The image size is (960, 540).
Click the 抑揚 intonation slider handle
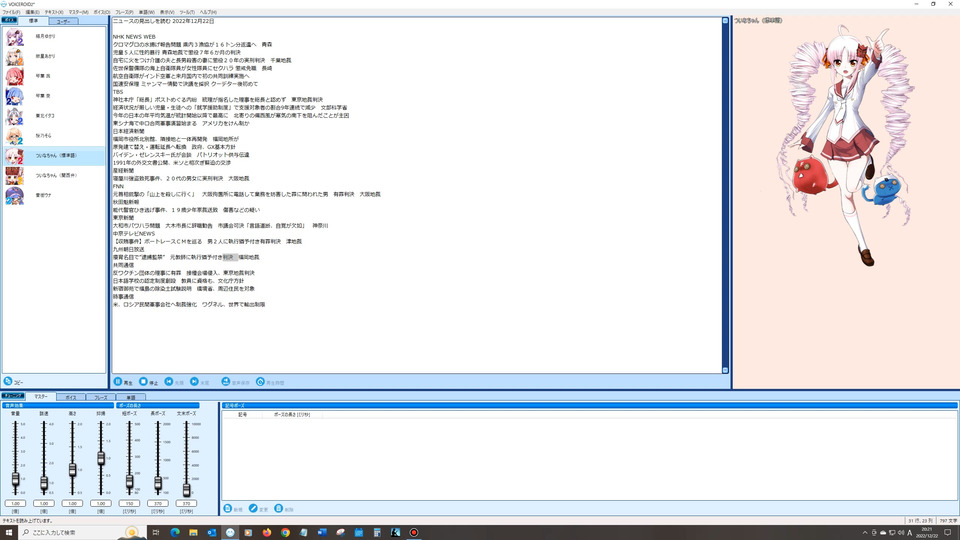click(x=101, y=457)
